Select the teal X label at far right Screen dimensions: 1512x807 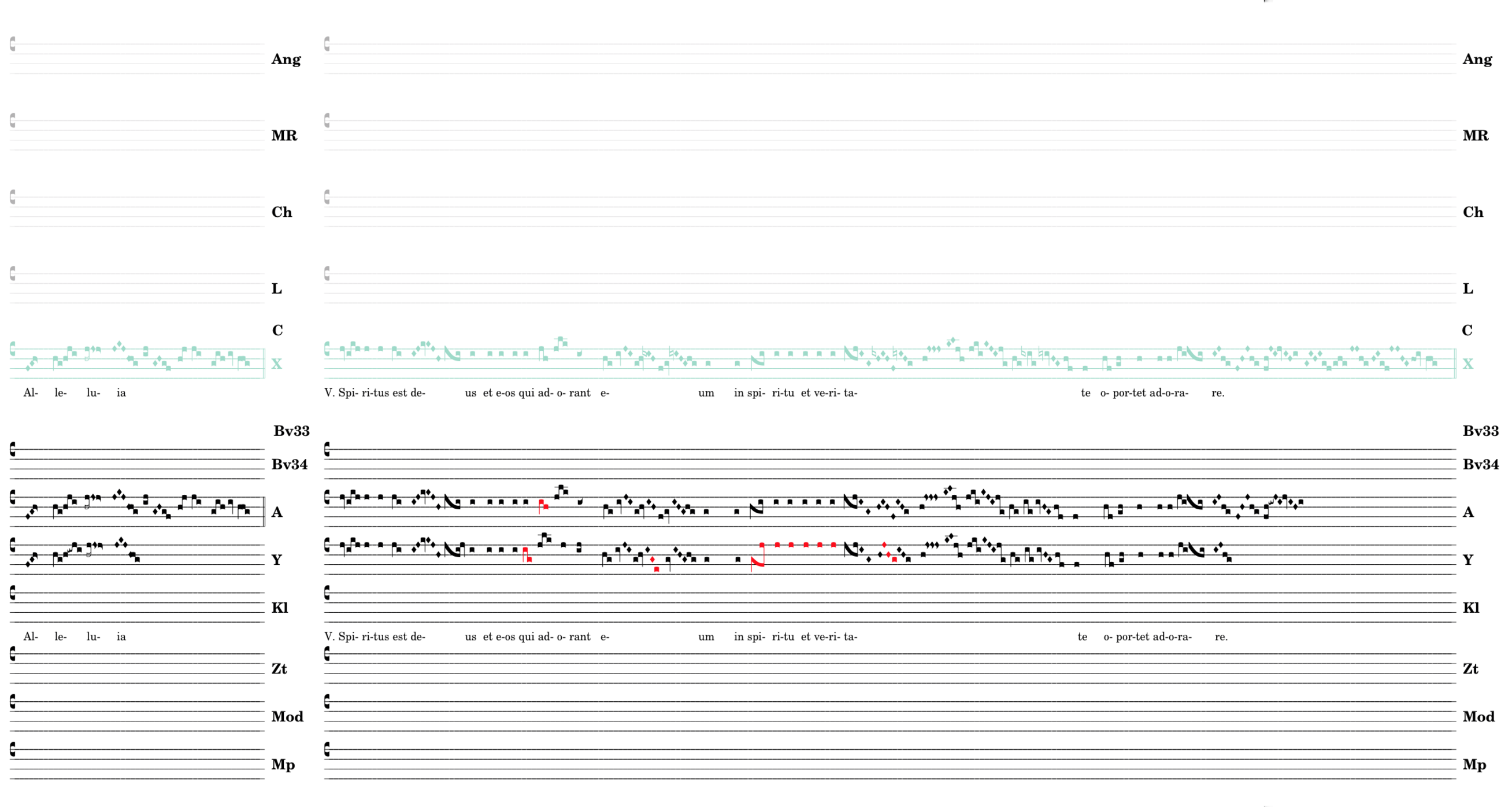pyautogui.click(x=1467, y=364)
